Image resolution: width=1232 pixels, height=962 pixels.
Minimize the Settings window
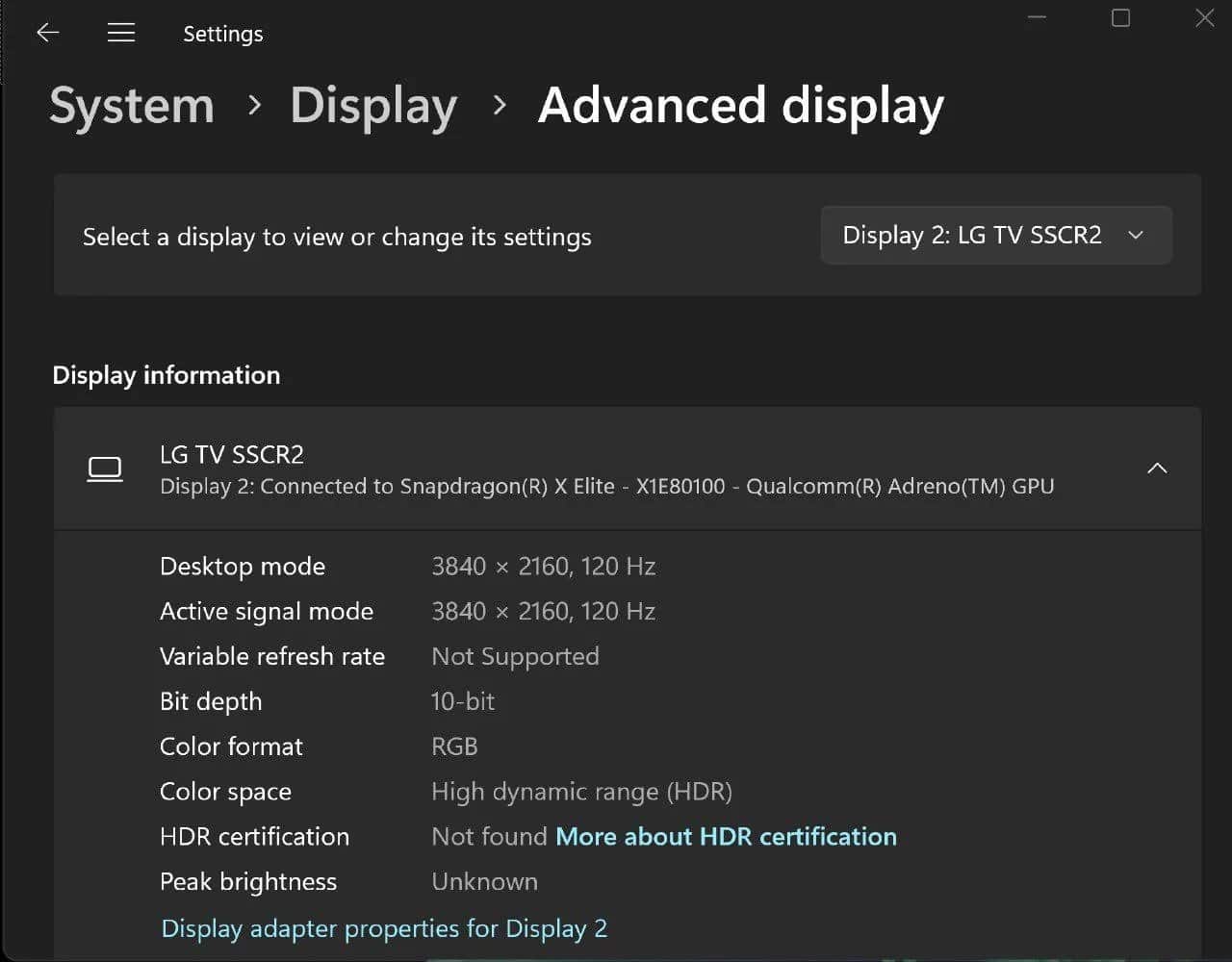(x=1037, y=18)
